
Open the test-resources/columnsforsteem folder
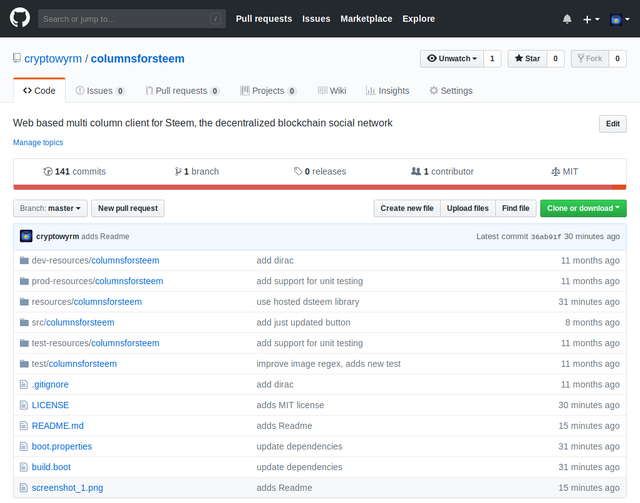[x=96, y=343]
